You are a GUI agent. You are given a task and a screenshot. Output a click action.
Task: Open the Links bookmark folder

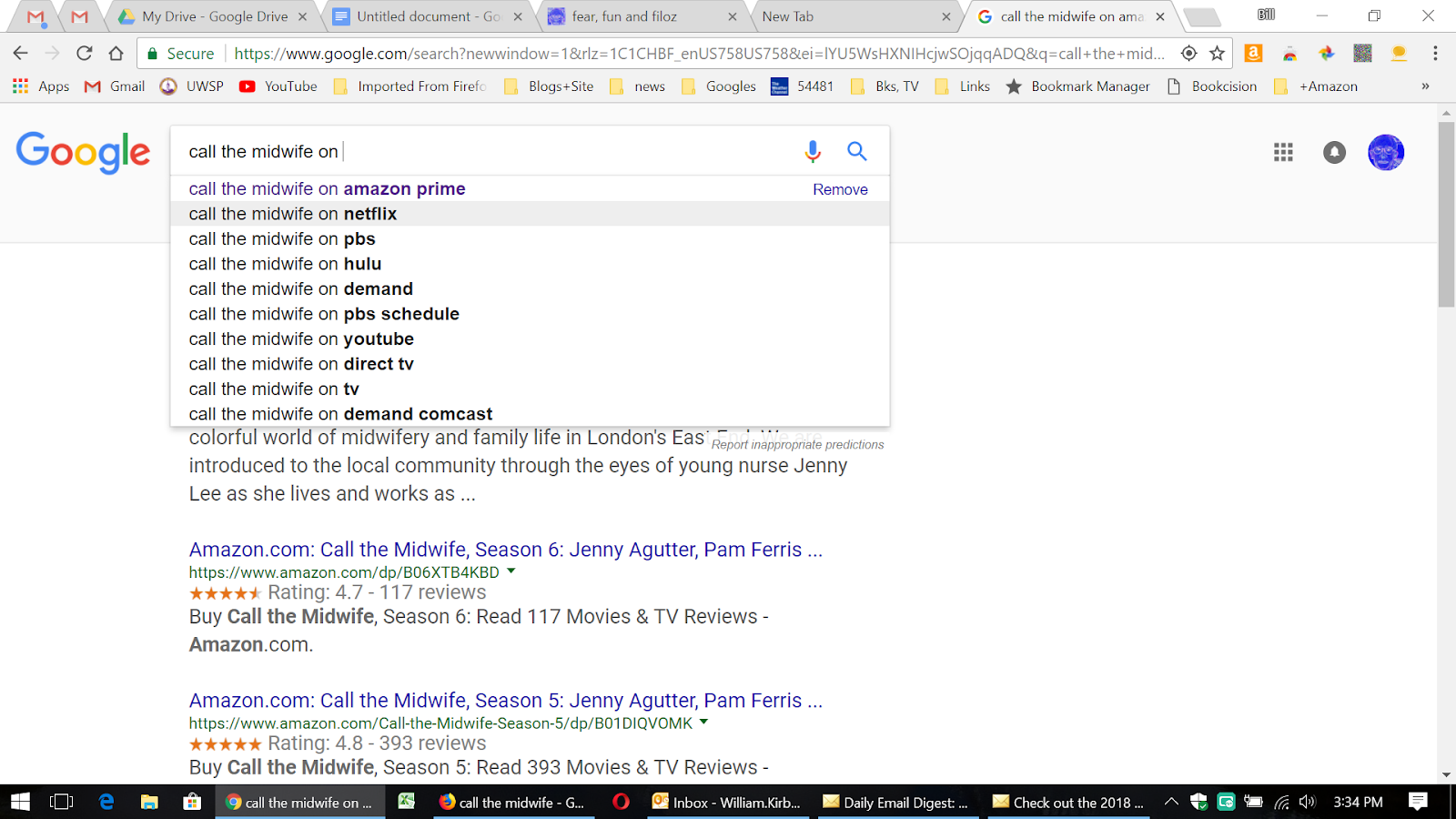[963, 86]
